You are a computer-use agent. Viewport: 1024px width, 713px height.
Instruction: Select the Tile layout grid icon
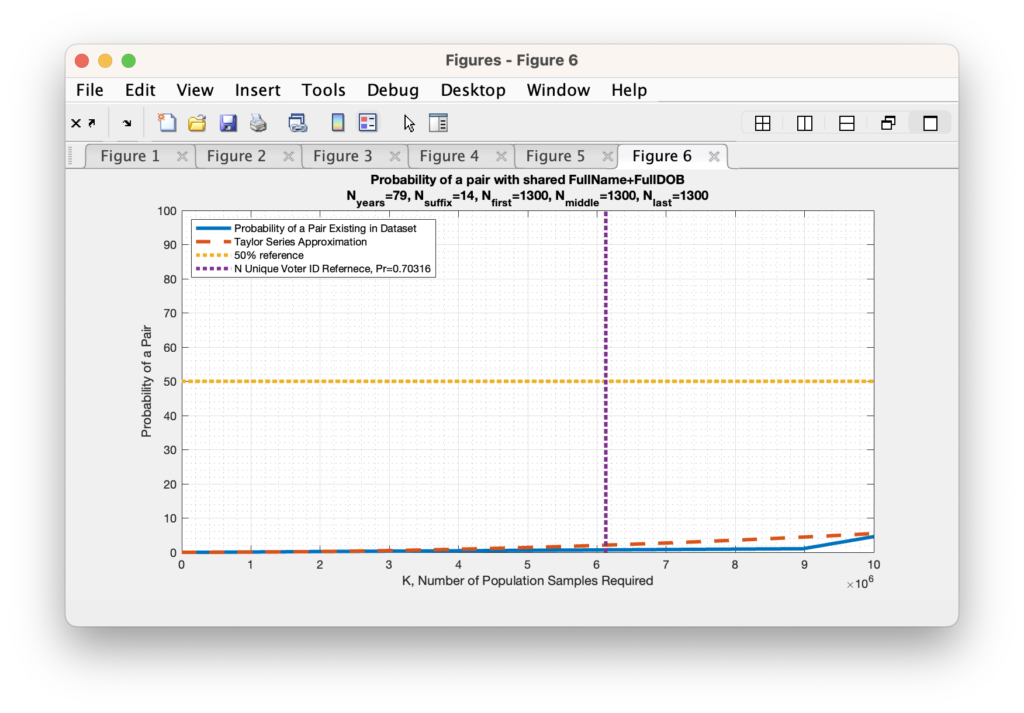tap(762, 123)
